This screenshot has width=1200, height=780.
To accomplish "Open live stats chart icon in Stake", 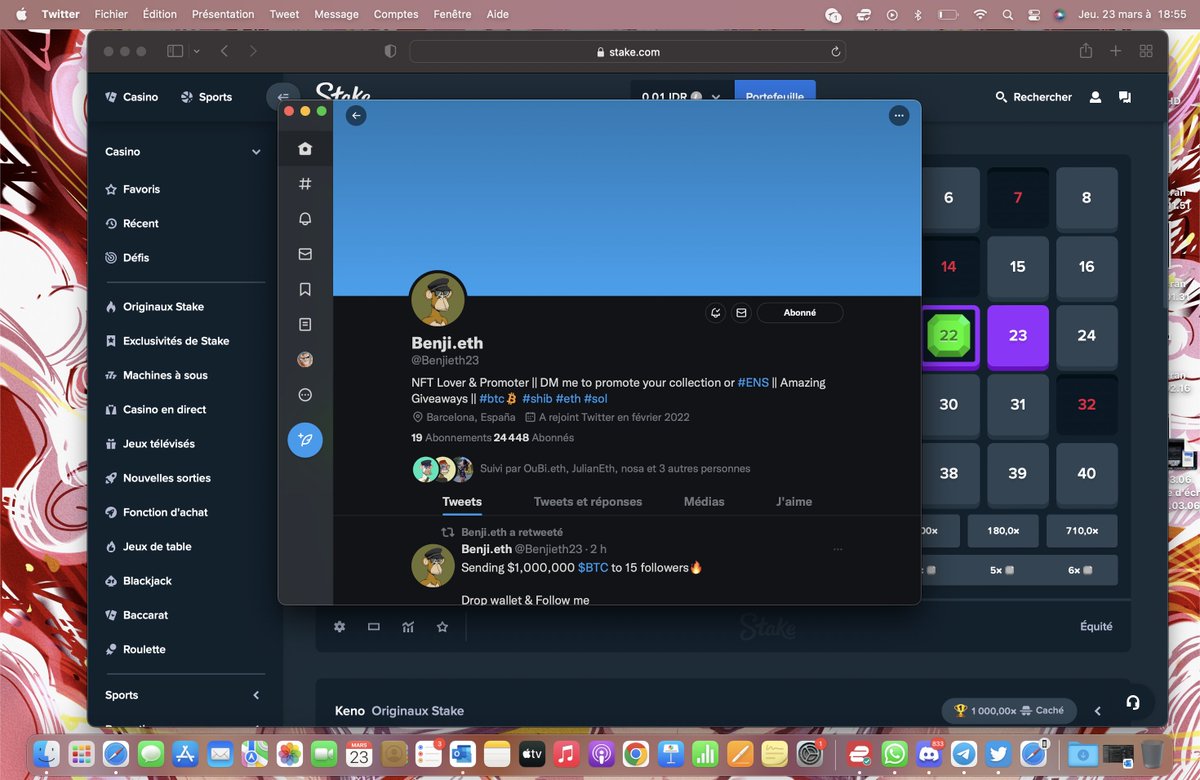I will [x=408, y=627].
